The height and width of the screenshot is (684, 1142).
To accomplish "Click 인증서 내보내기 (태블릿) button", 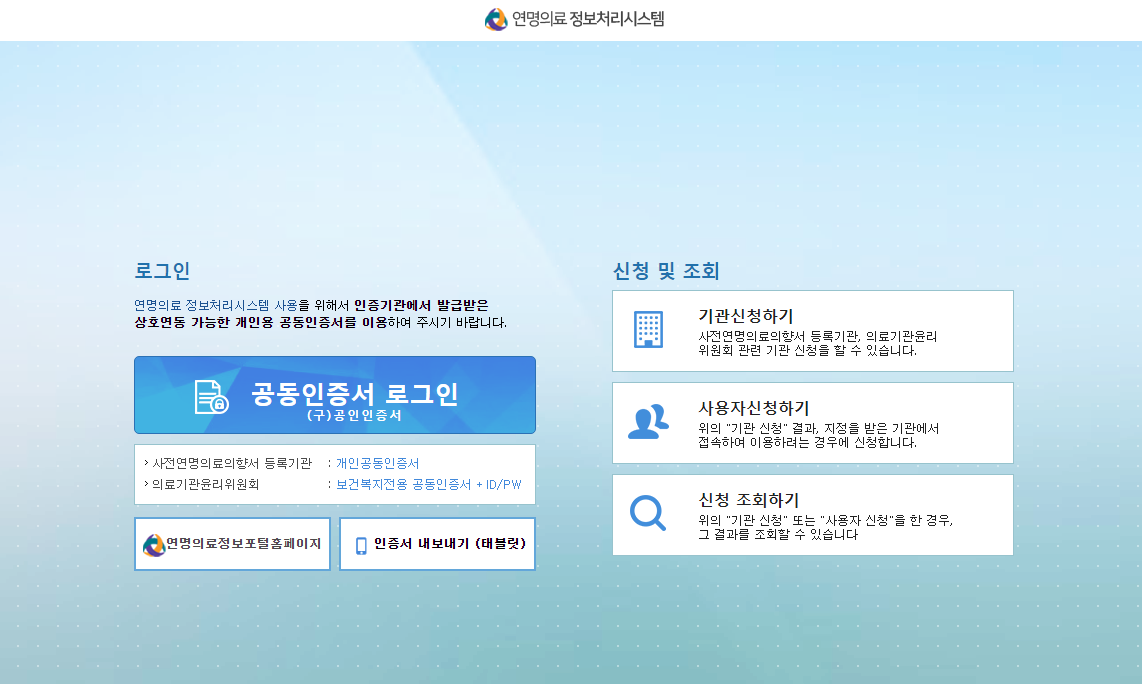I will [x=437, y=543].
